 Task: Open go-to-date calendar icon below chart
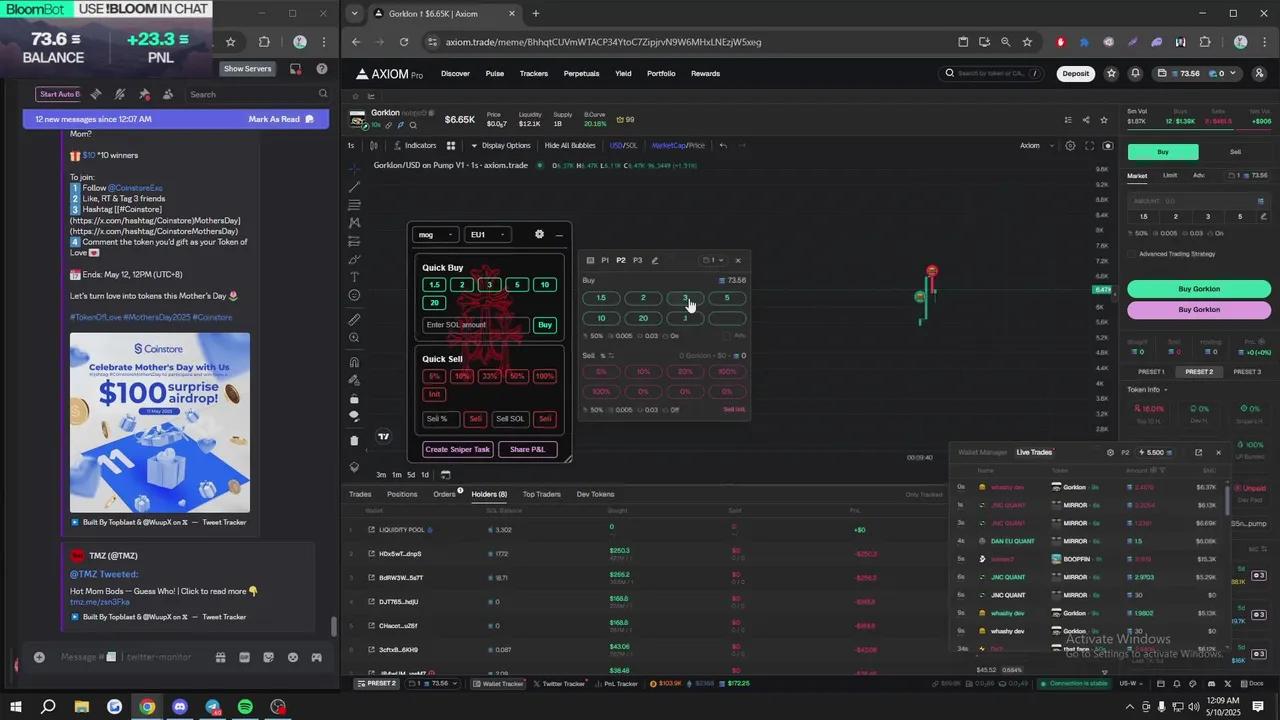coord(445,474)
